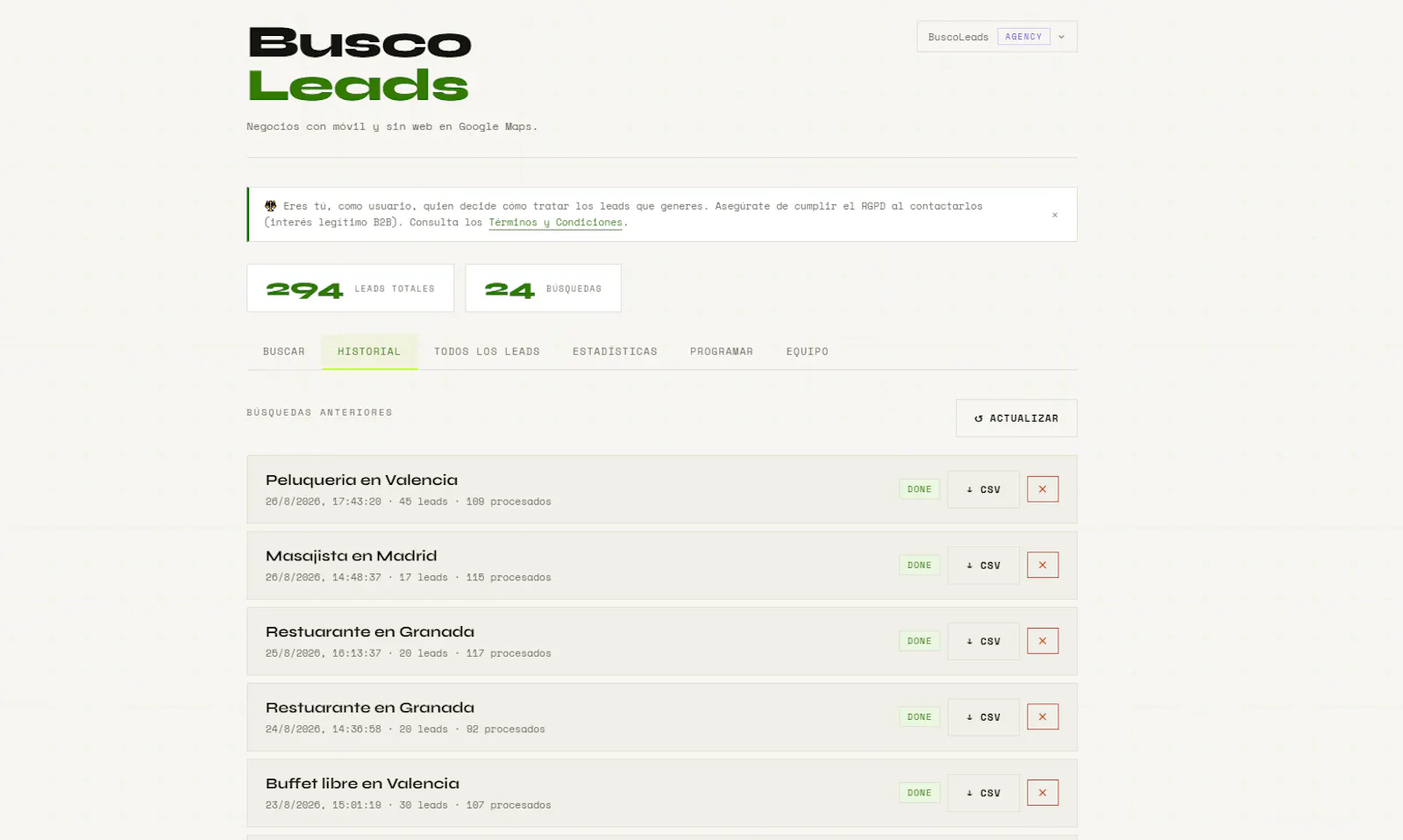
Task: Click the DONE badge for Peluqueria en Valencia
Action: pyautogui.click(x=919, y=489)
